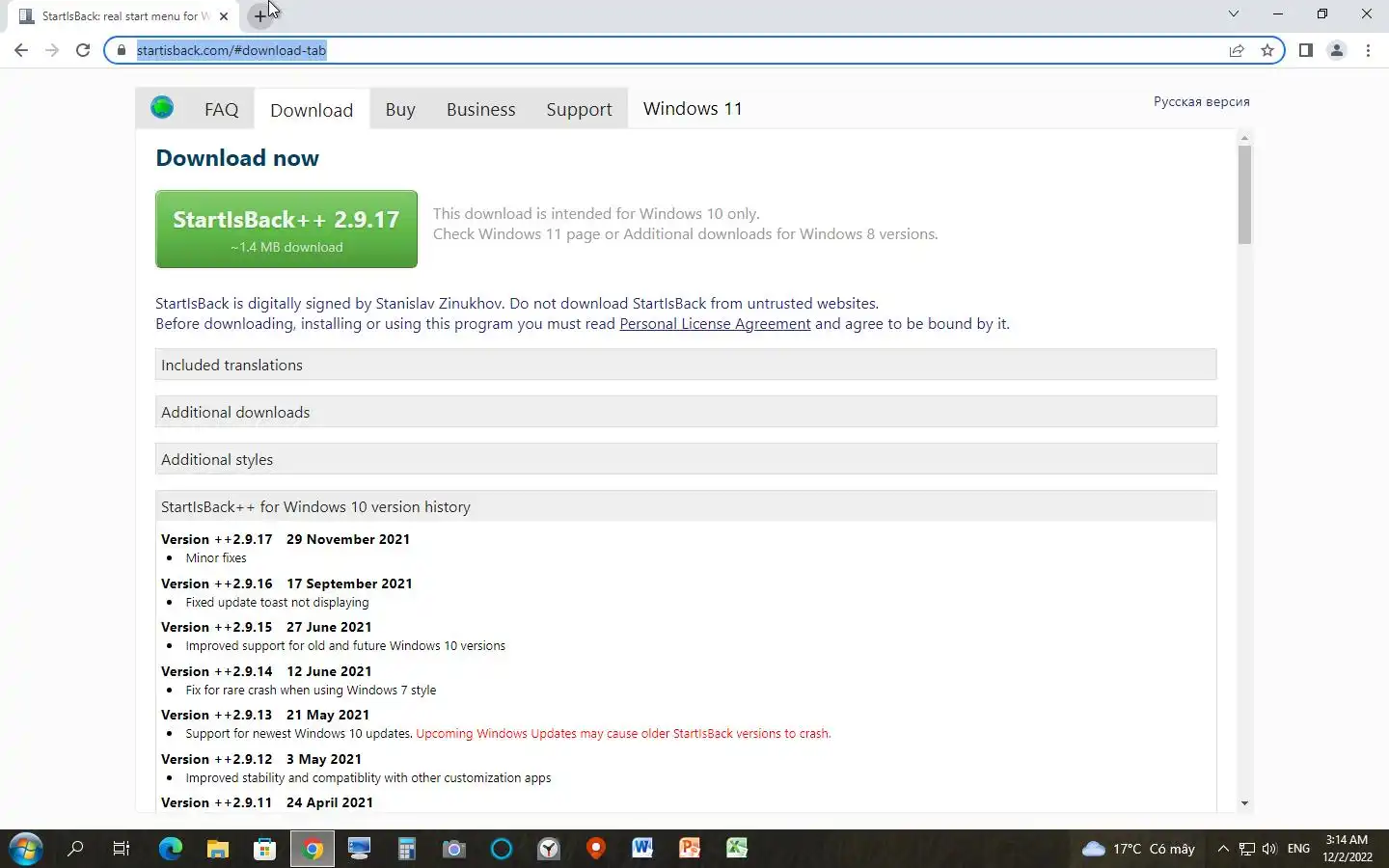Image resolution: width=1389 pixels, height=868 pixels.
Task: Click the page scrollbar down arrow
Action: 1244,803
